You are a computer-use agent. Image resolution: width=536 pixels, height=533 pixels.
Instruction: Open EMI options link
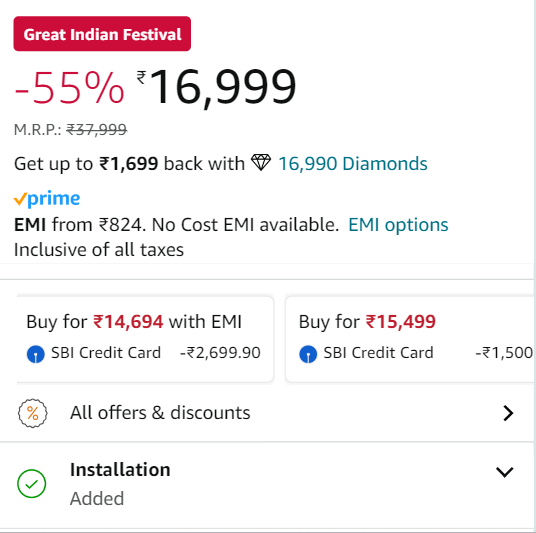point(398,225)
